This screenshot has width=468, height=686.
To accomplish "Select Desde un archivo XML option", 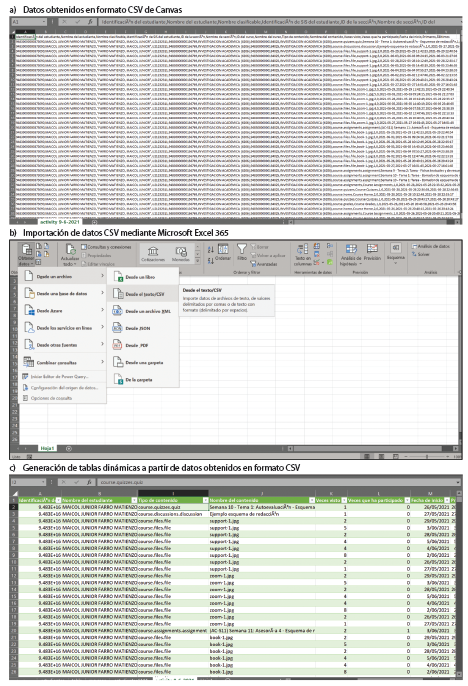I will (x=143, y=311).
